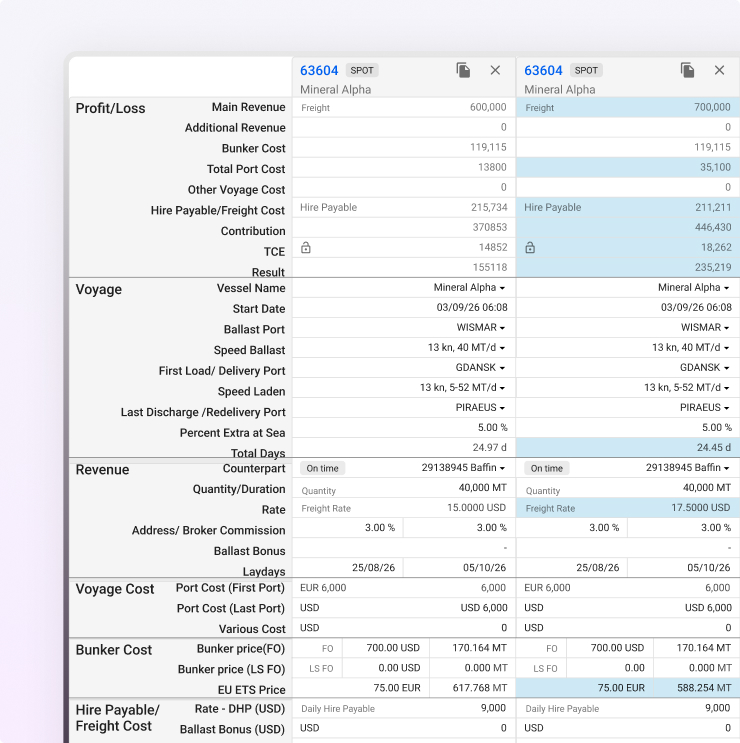Copy the second 63604 estimate column
Image resolution: width=740 pixels, height=743 pixels.
(687, 70)
